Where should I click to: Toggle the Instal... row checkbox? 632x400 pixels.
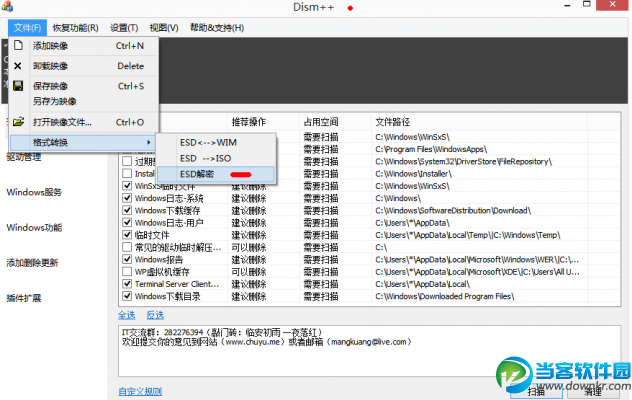pos(127,173)
